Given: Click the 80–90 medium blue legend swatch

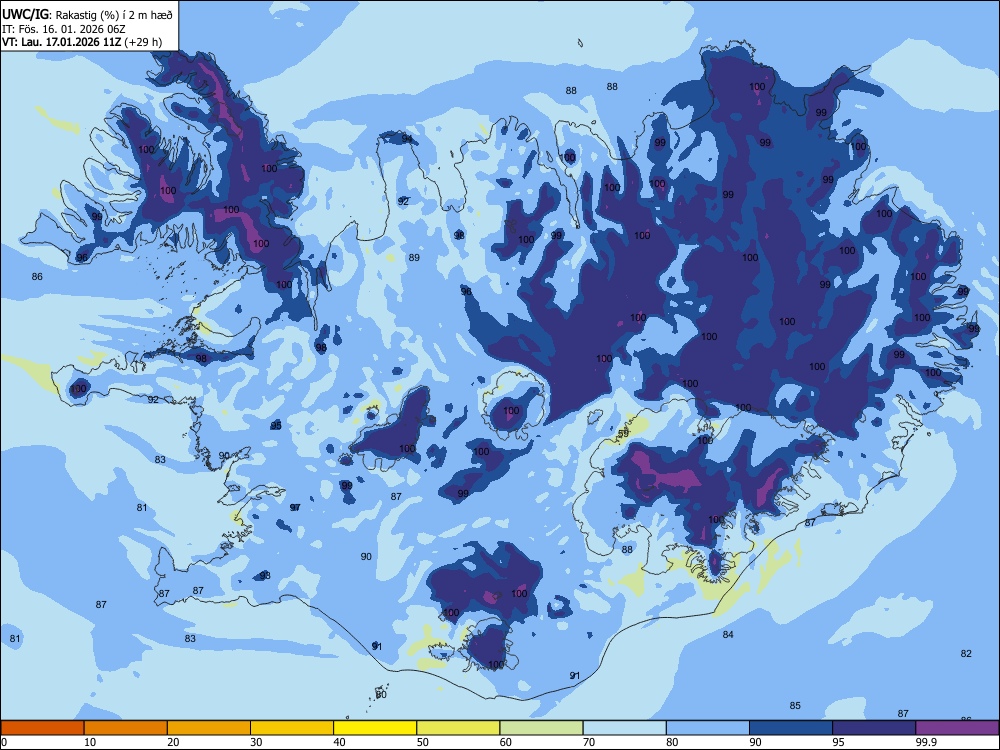Looking at the screenshot, I should pos(708,728).
